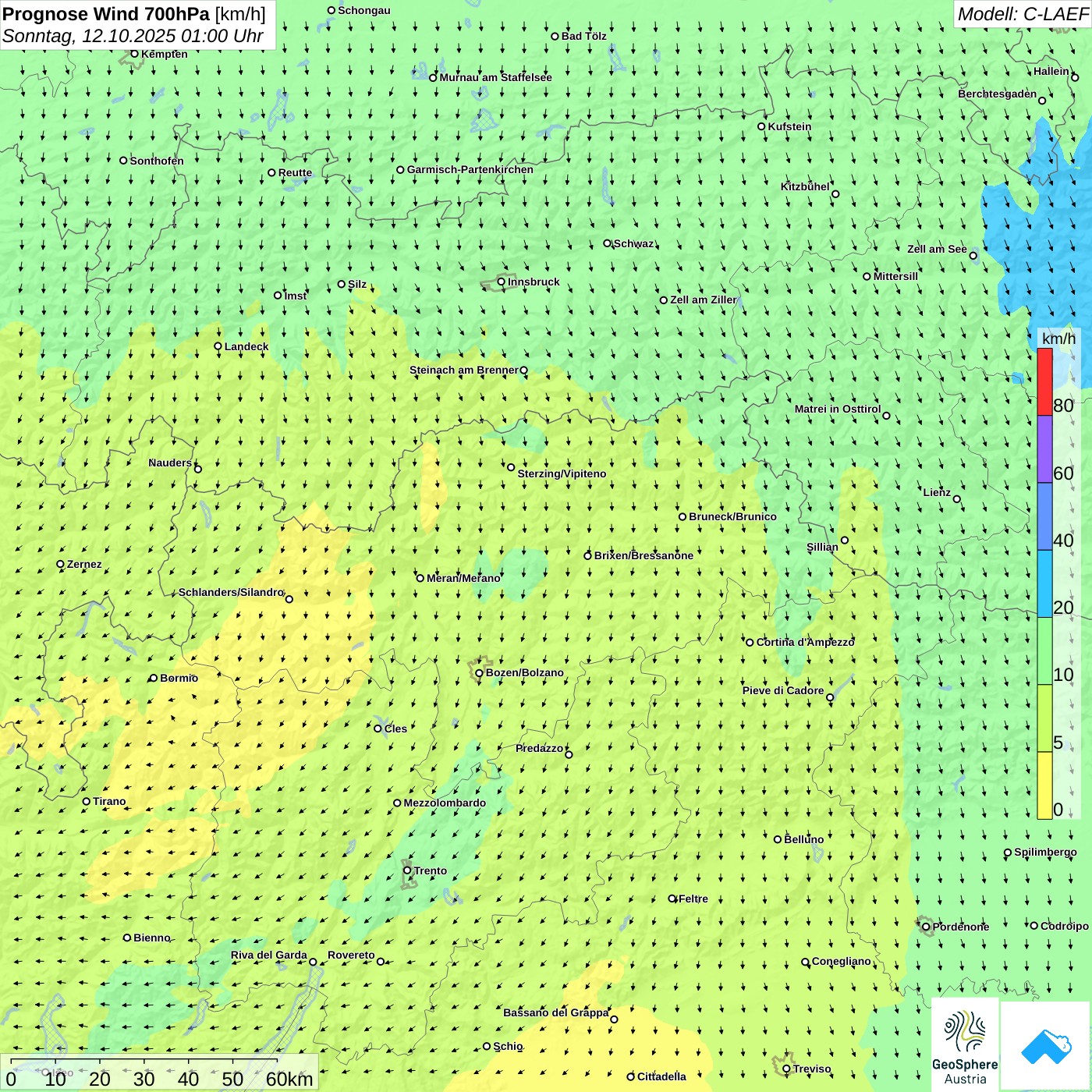Click the 'Predazzo' label

(539, 748)
